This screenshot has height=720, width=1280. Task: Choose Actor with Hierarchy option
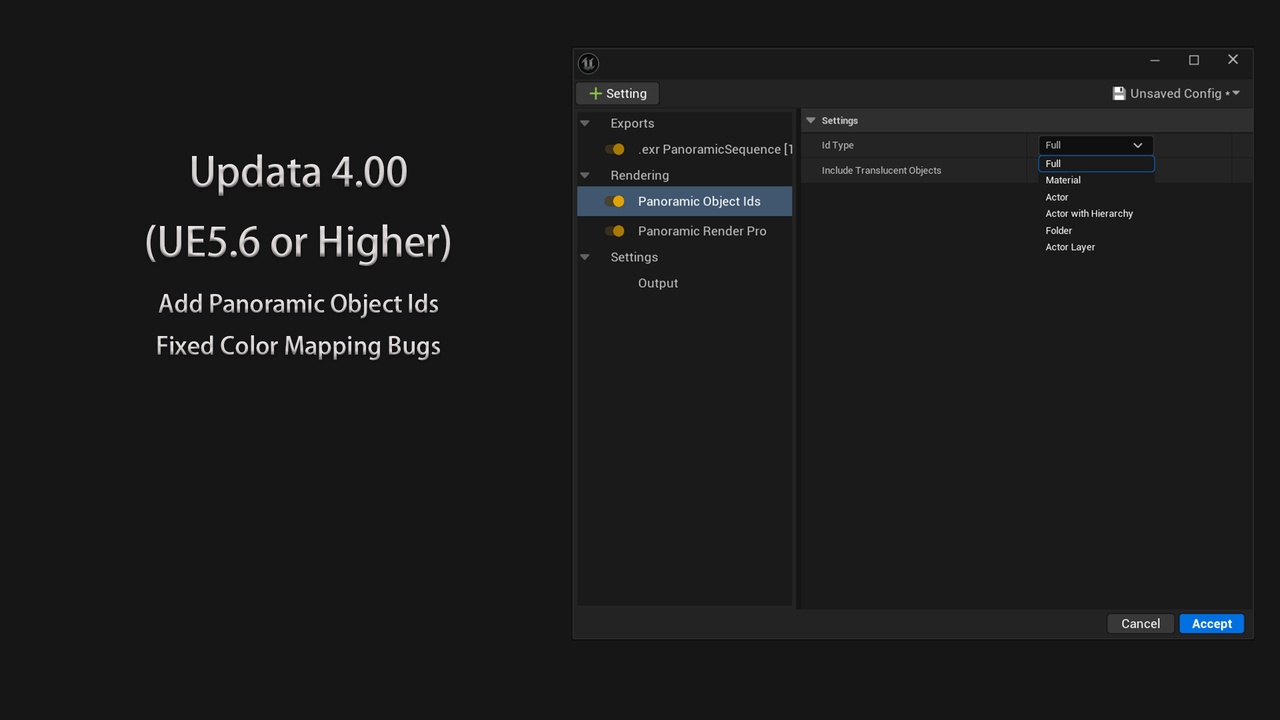pyautogui.click(x=1096, y=213)
